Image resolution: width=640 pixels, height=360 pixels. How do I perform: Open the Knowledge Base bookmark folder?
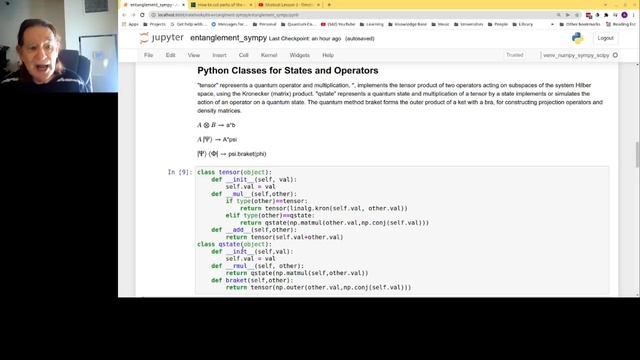tap(407, 24)
